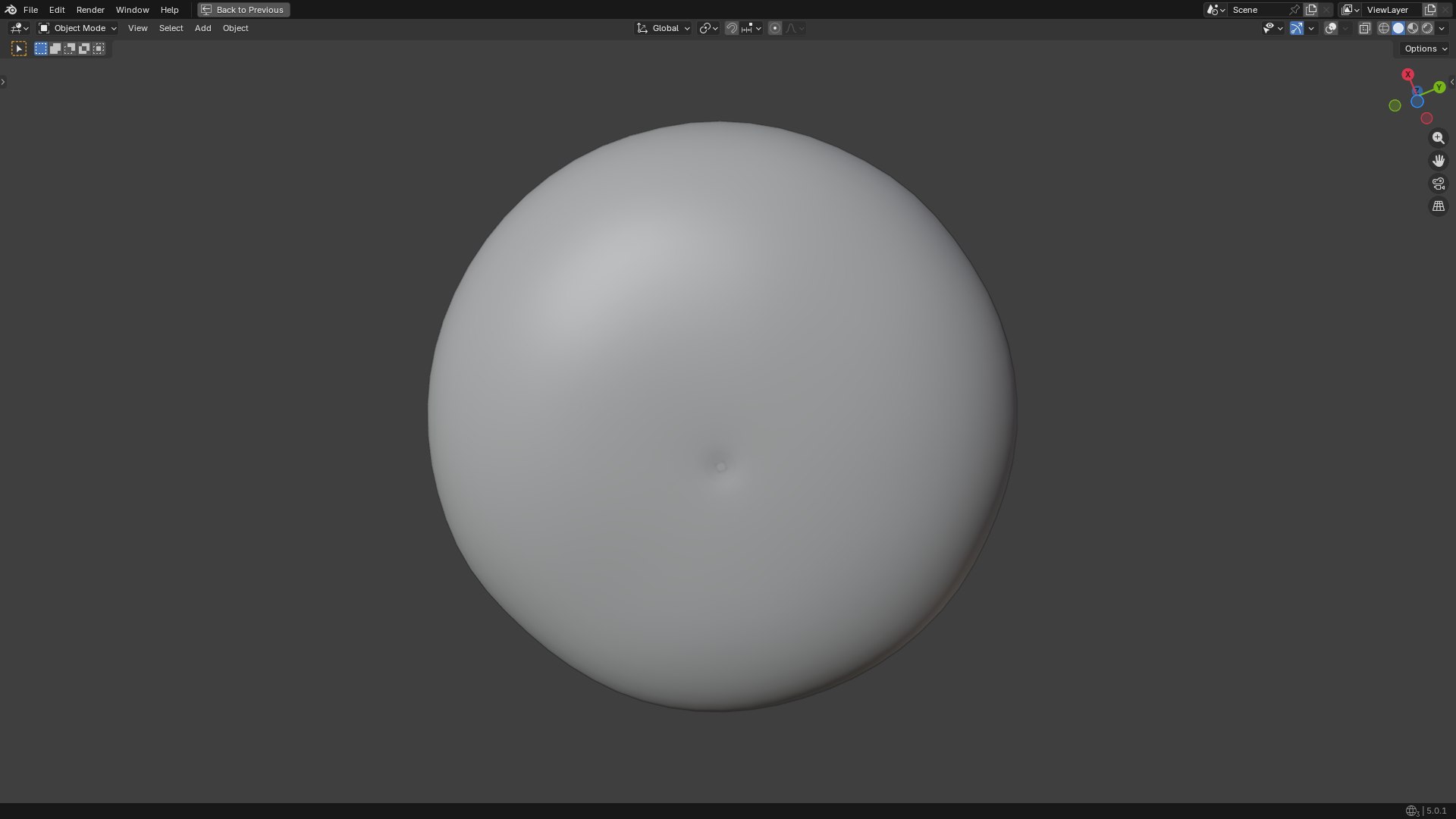The image size is (1456, 819).
Task: Toggle proportional editing
Action: [x=774, y=28]
